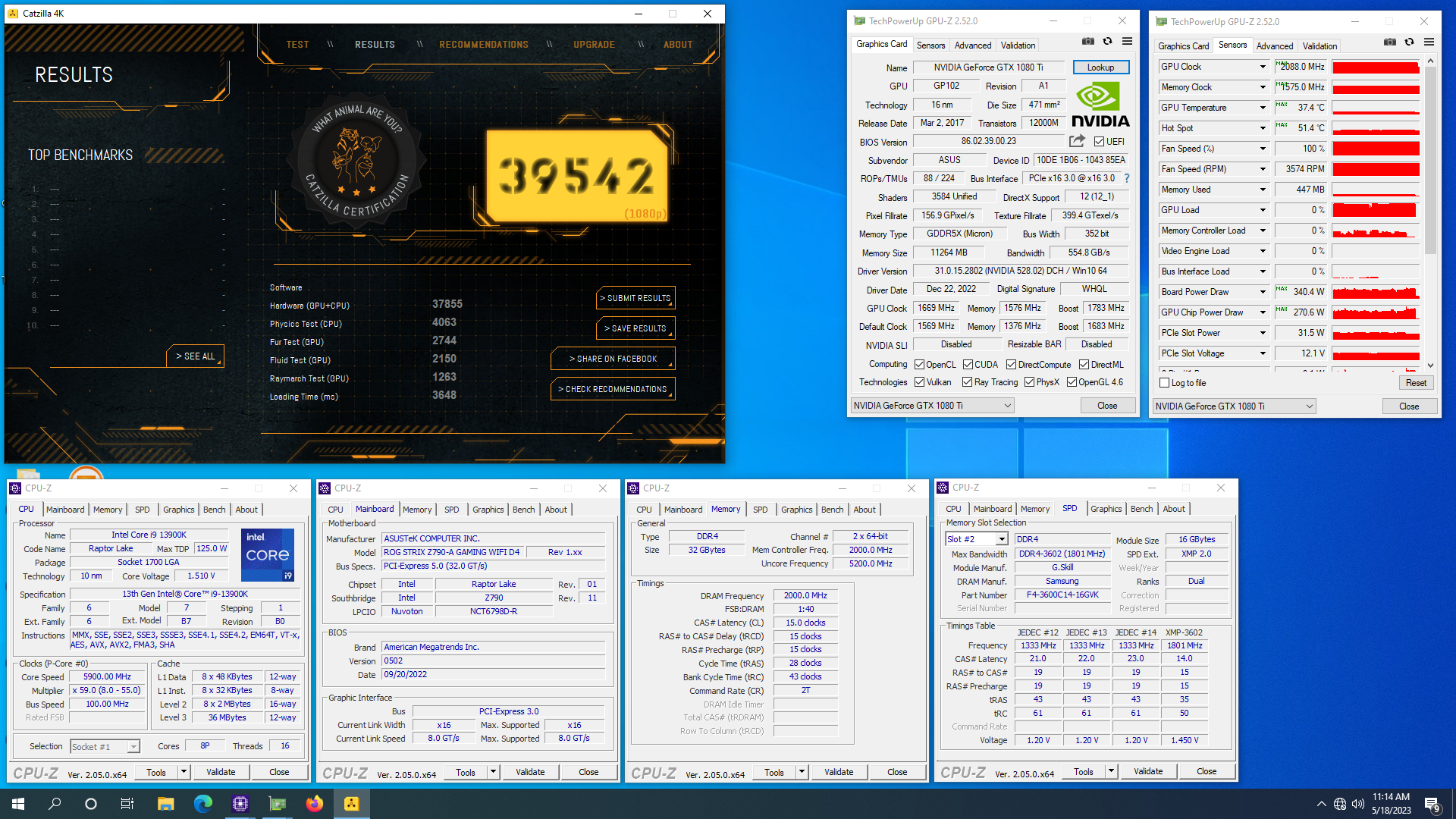Click the volume speaker icon in system tray
The image size is (1456, 819).
(x=1357, y=804)
